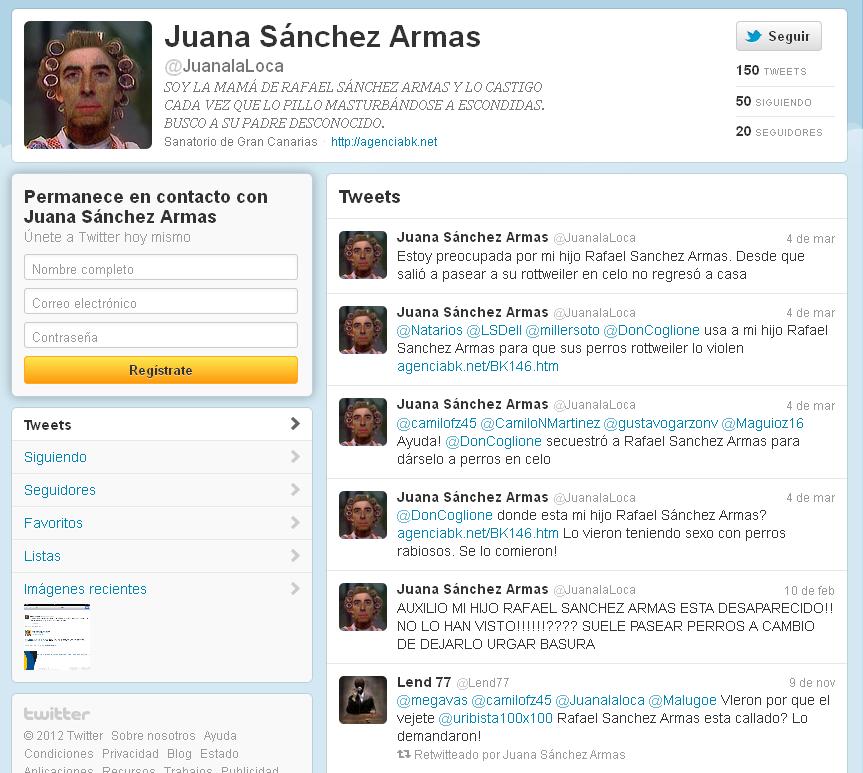863x773 pixels.
Task: Click the chevron next to Favoritos
Action: 295,522
